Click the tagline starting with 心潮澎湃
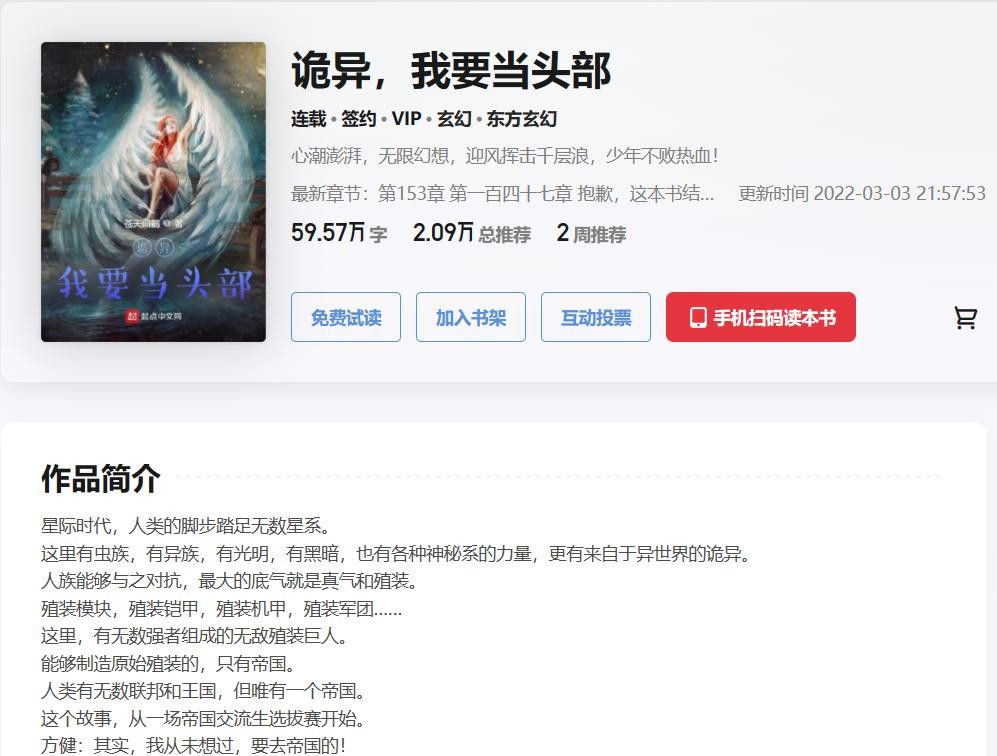Image resolution: width=997 pixels, height=756 pixels. [x=505, y=156]
